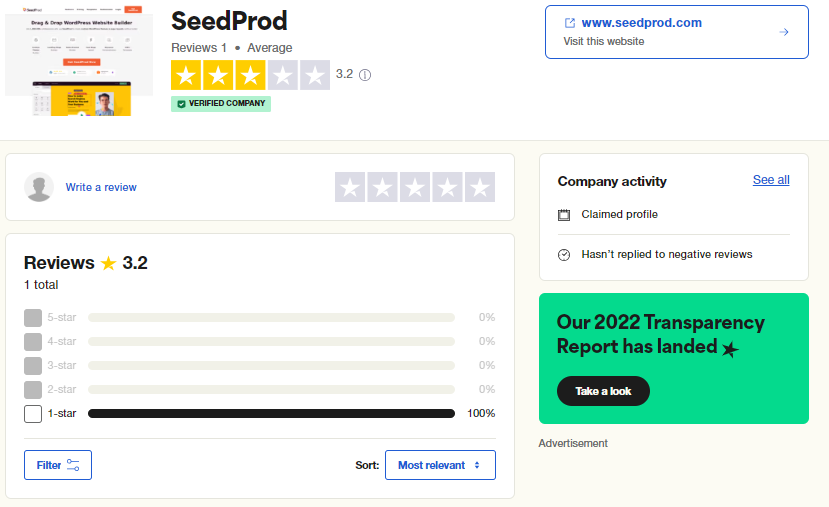Screen dimensions: 829x507
Task: Click the arrow icon in the website card
Action: [784, 32]
